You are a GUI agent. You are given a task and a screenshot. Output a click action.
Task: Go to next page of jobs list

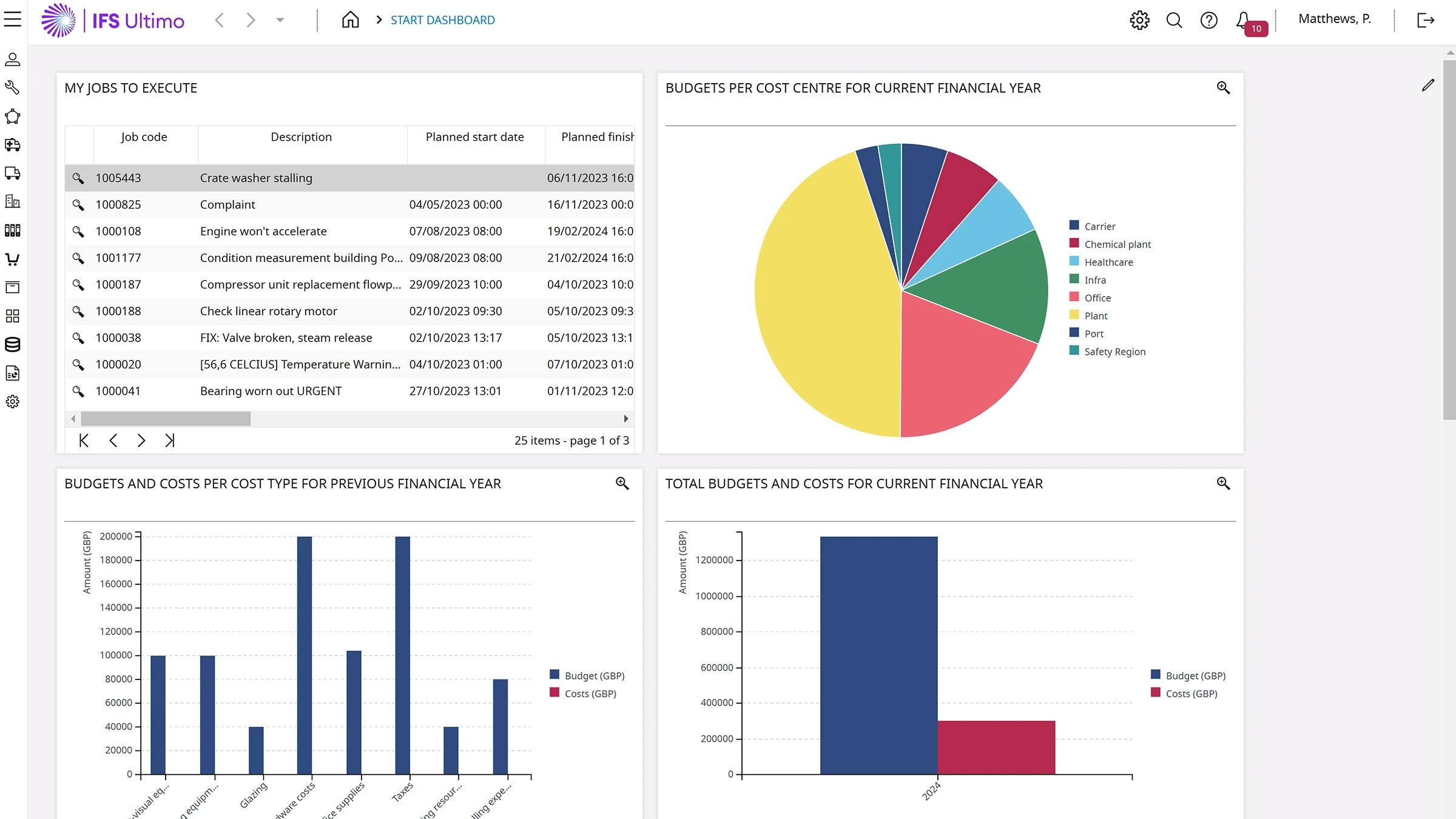[x=141, y=440]
